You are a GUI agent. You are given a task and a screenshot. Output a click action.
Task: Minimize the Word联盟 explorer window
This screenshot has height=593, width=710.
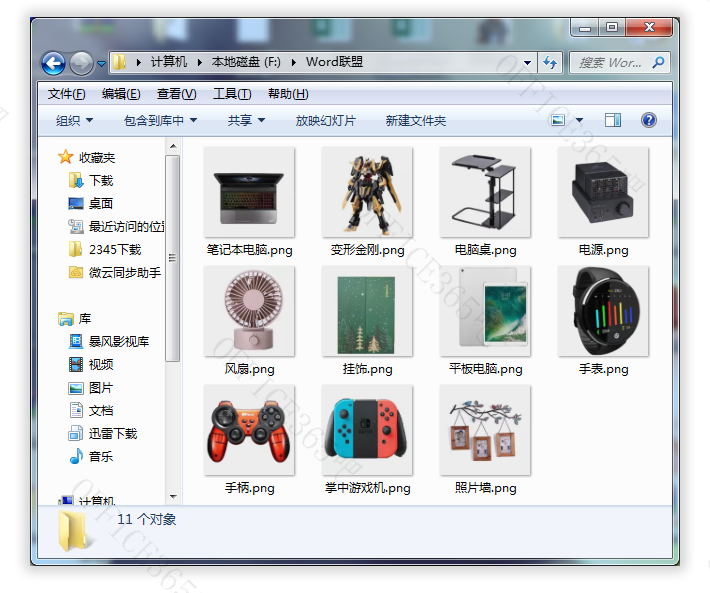tap(585, 28)
